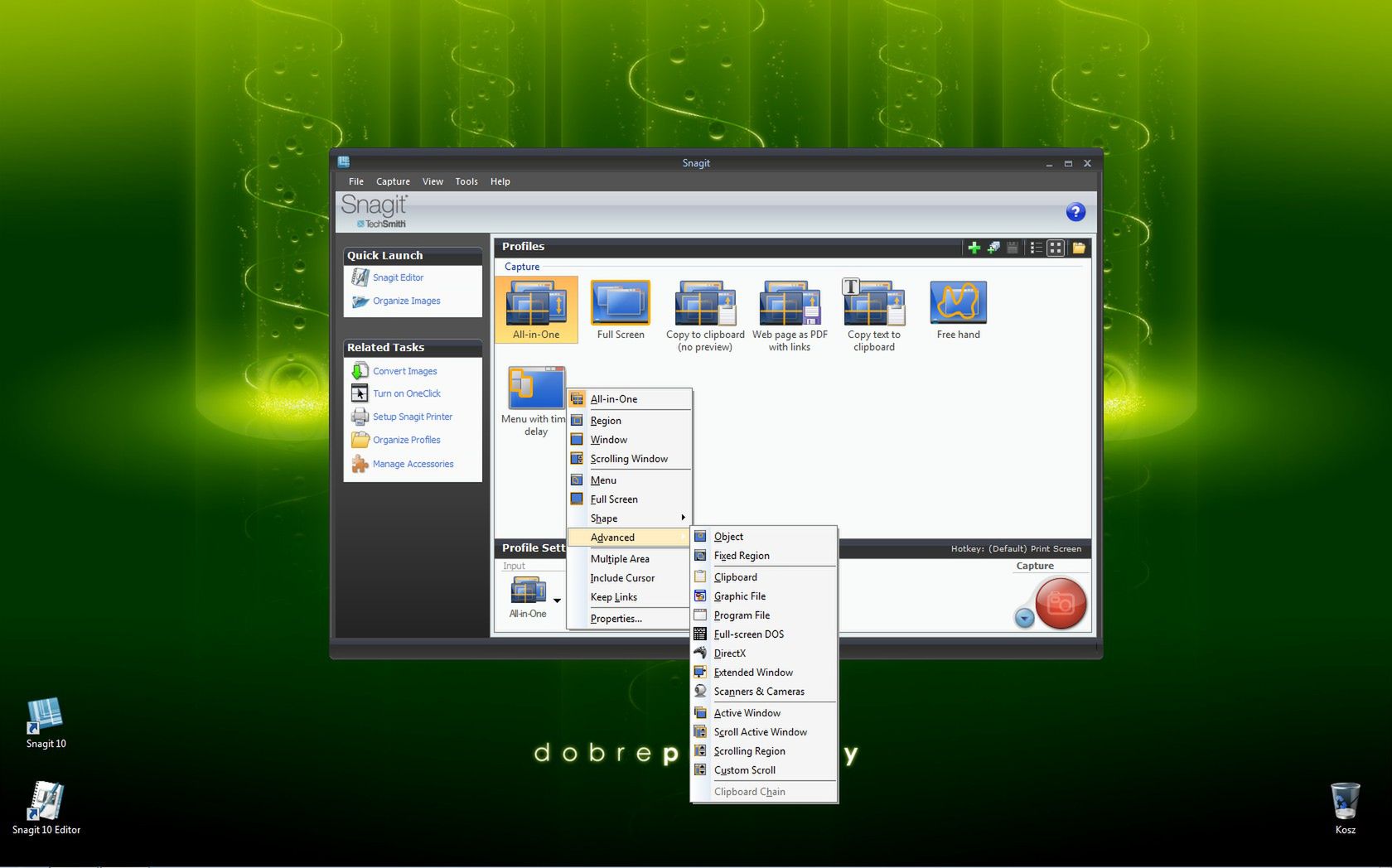1392x868 pixels.
Task: Open the capture options small blue arrow
Action: 1024,618
